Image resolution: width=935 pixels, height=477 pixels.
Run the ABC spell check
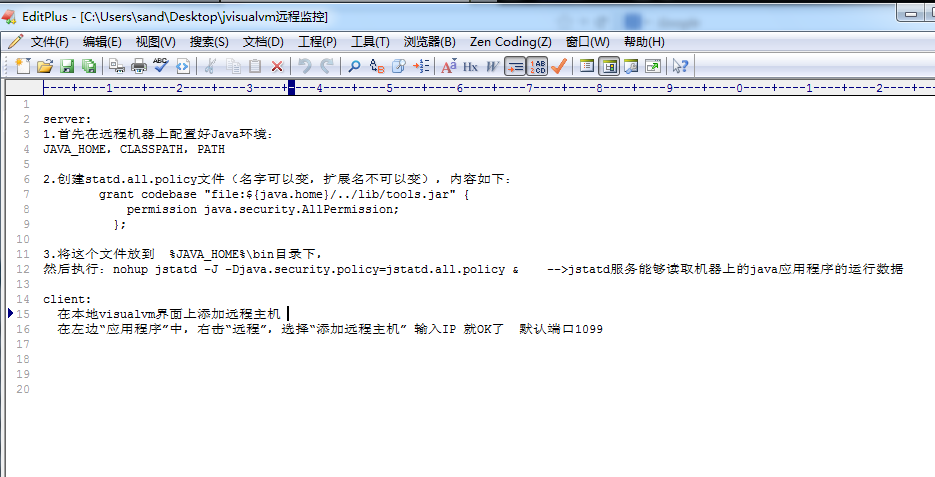[161, 66]
